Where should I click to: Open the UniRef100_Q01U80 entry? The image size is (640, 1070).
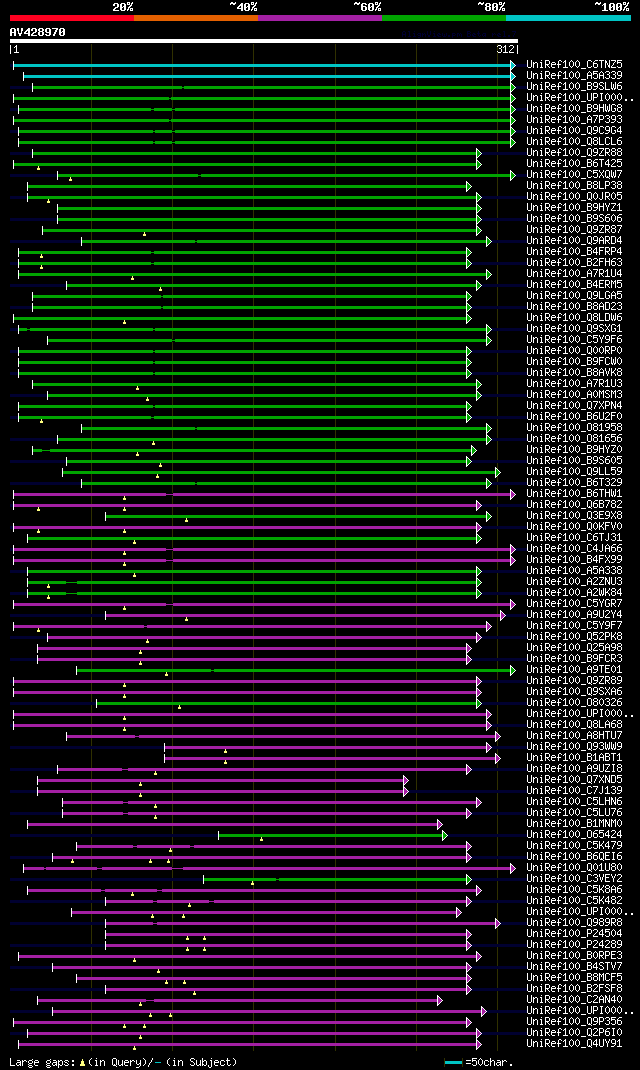click(574, 868)
